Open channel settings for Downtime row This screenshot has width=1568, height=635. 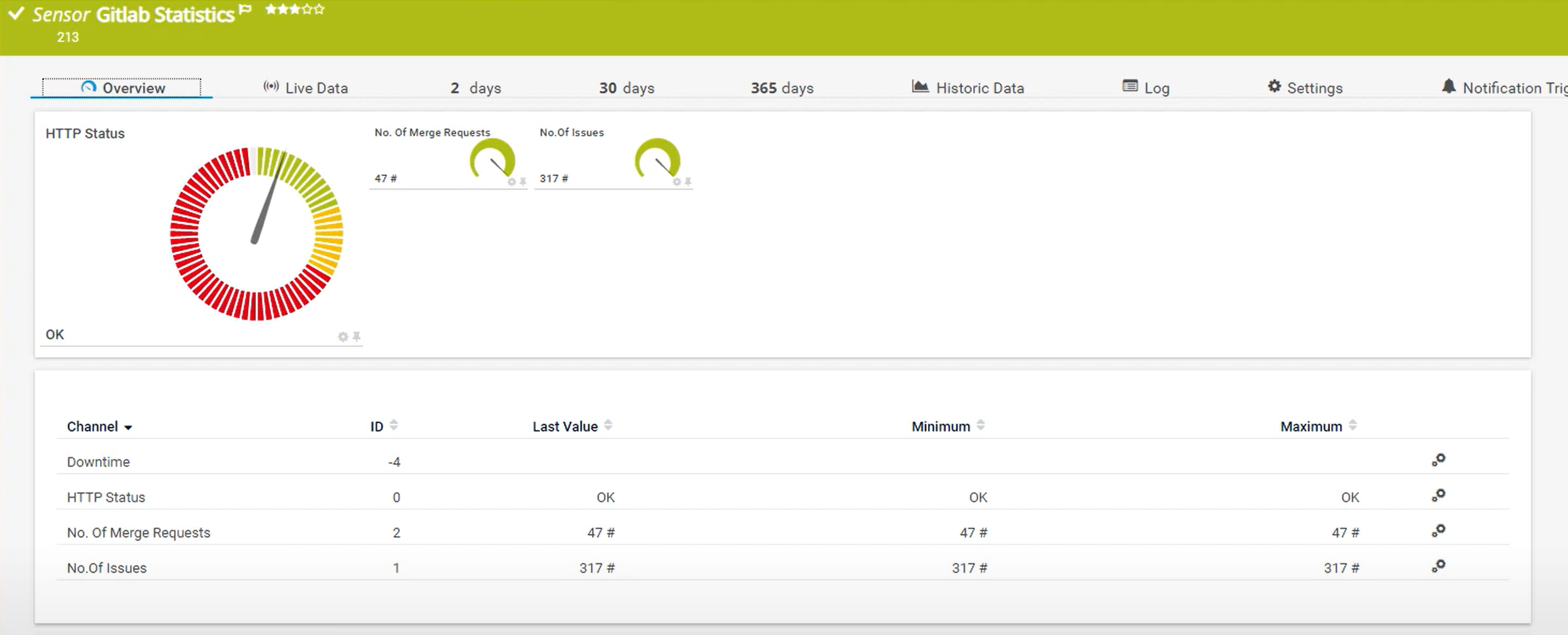pyautogui.click(x=1438, y=460)
